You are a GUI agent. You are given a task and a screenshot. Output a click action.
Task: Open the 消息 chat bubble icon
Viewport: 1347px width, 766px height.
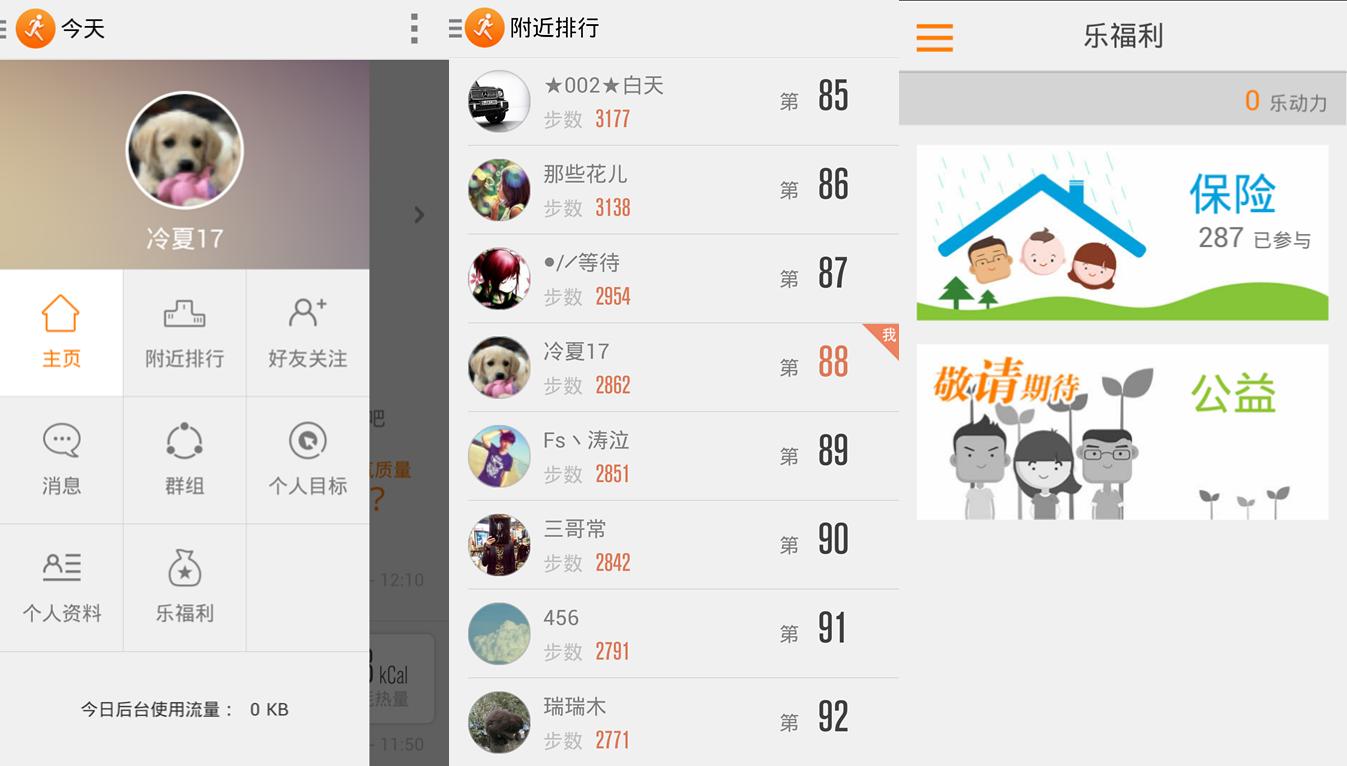[61, 440]
